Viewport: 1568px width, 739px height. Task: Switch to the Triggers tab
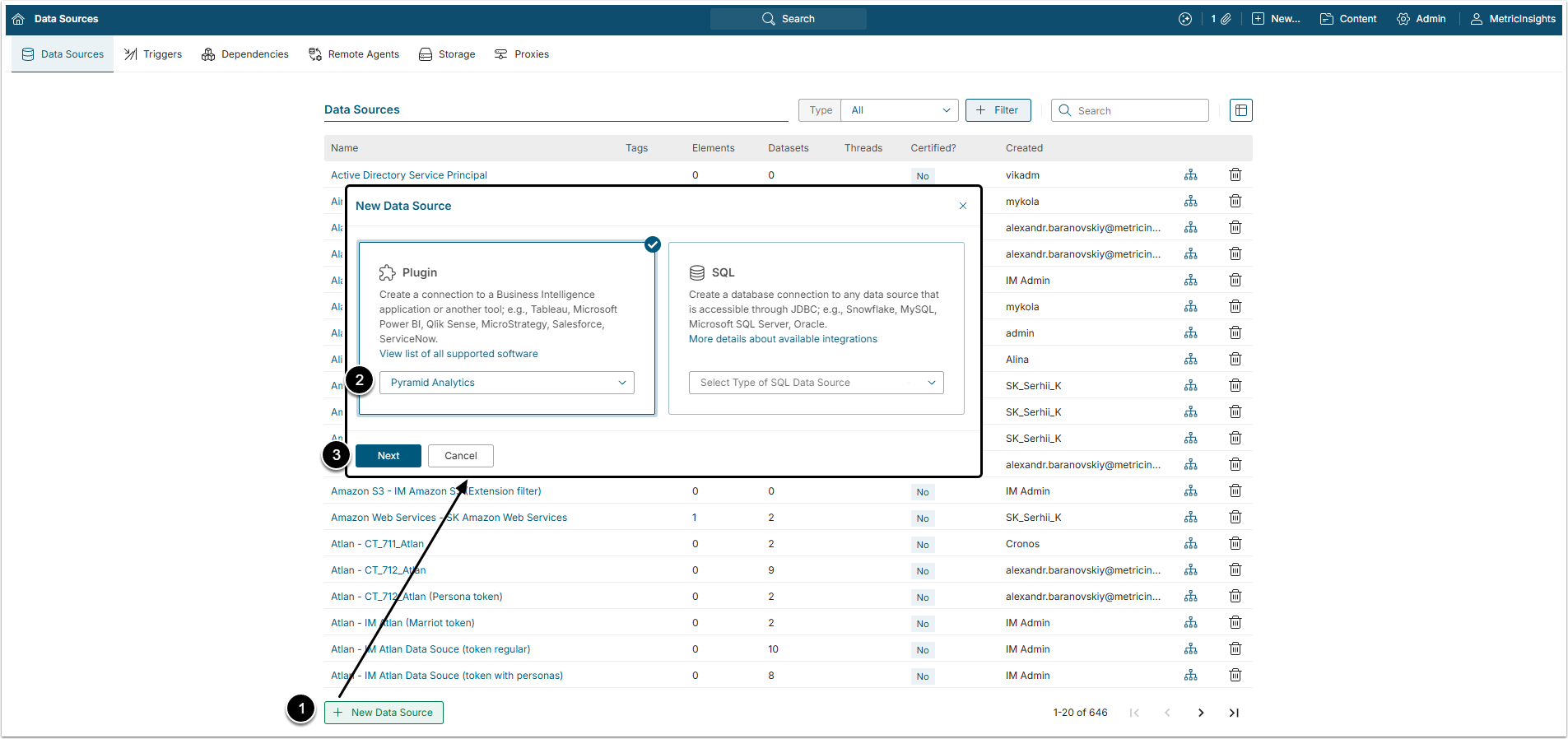click(x=153, y=54)
